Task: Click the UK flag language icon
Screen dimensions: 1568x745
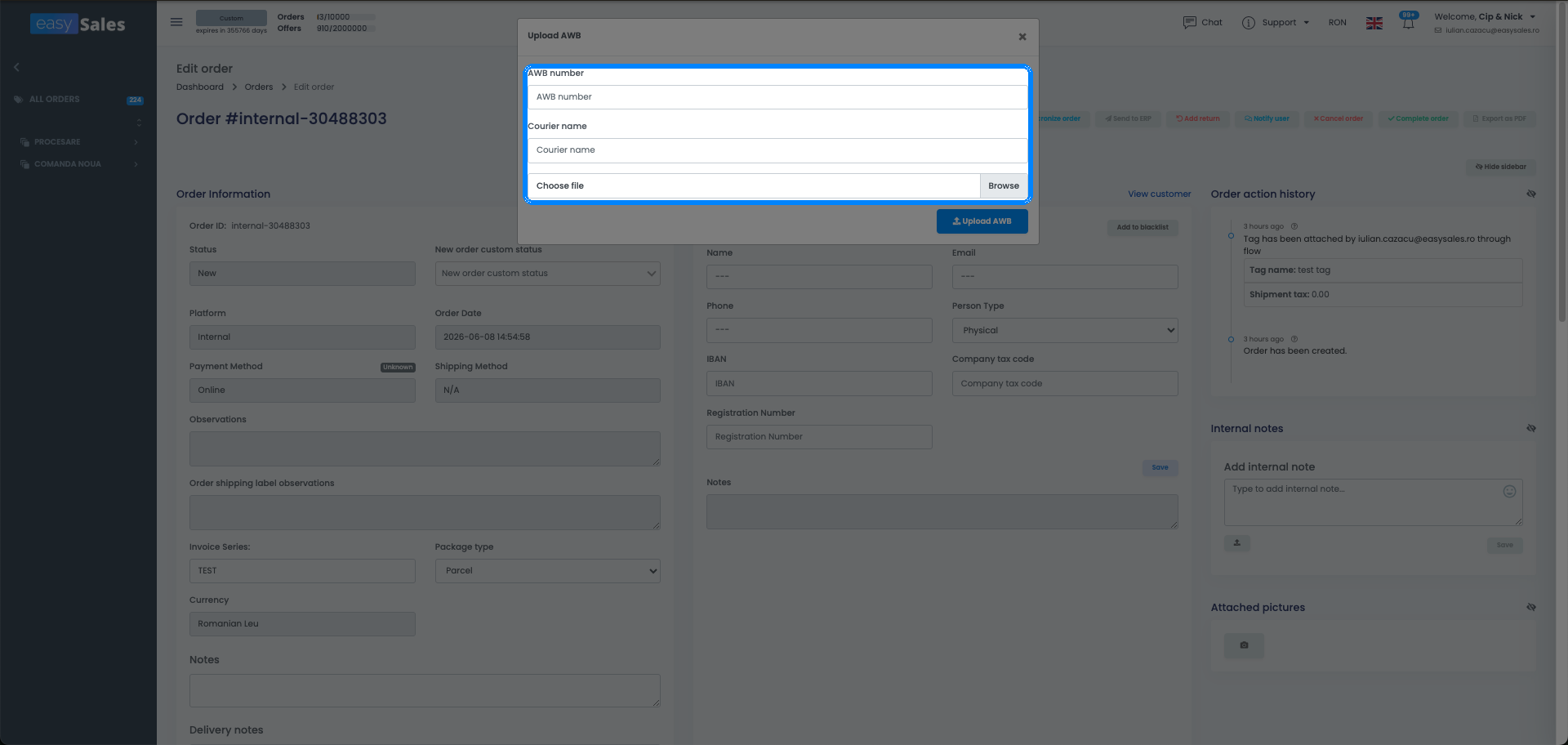Action: click(x=1374, y=23)
